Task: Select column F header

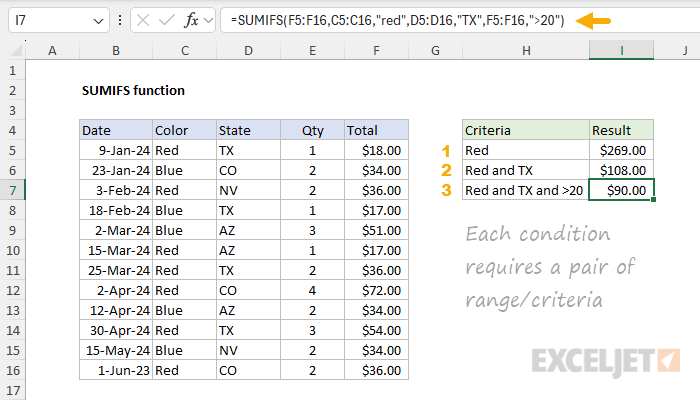Action: point(376,50)
